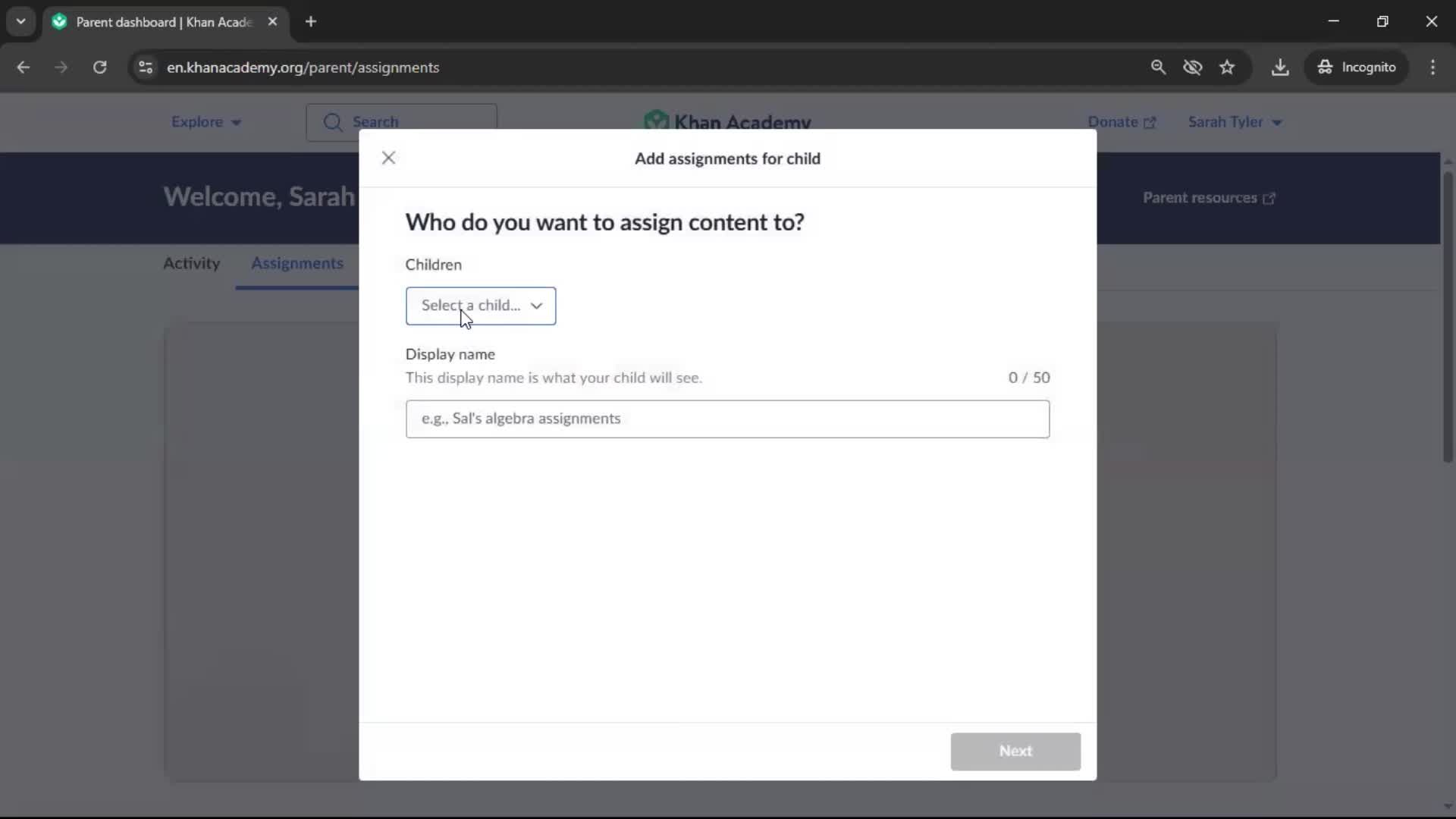1456x819 pixels.
Task: Open the tab search dropdown arrow
Action: point(20,21)
